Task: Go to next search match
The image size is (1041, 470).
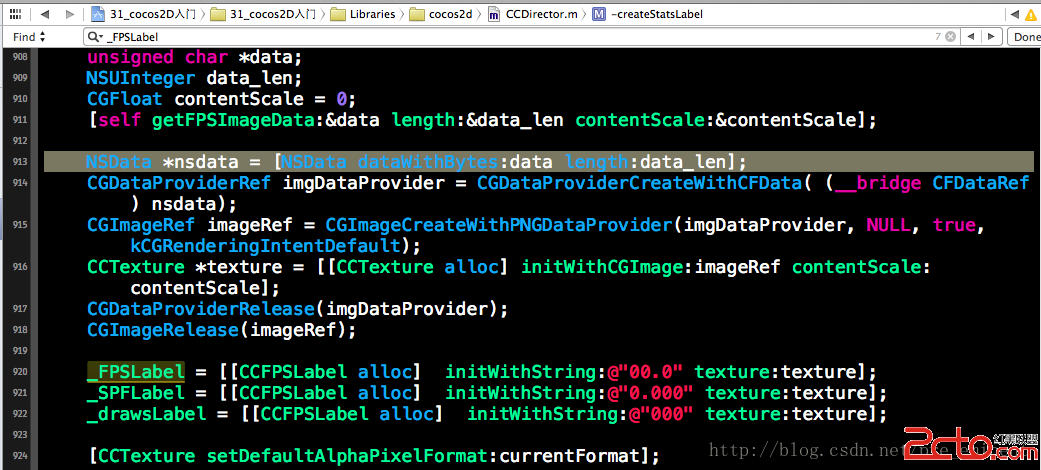Action: click(x=990, y=37)
